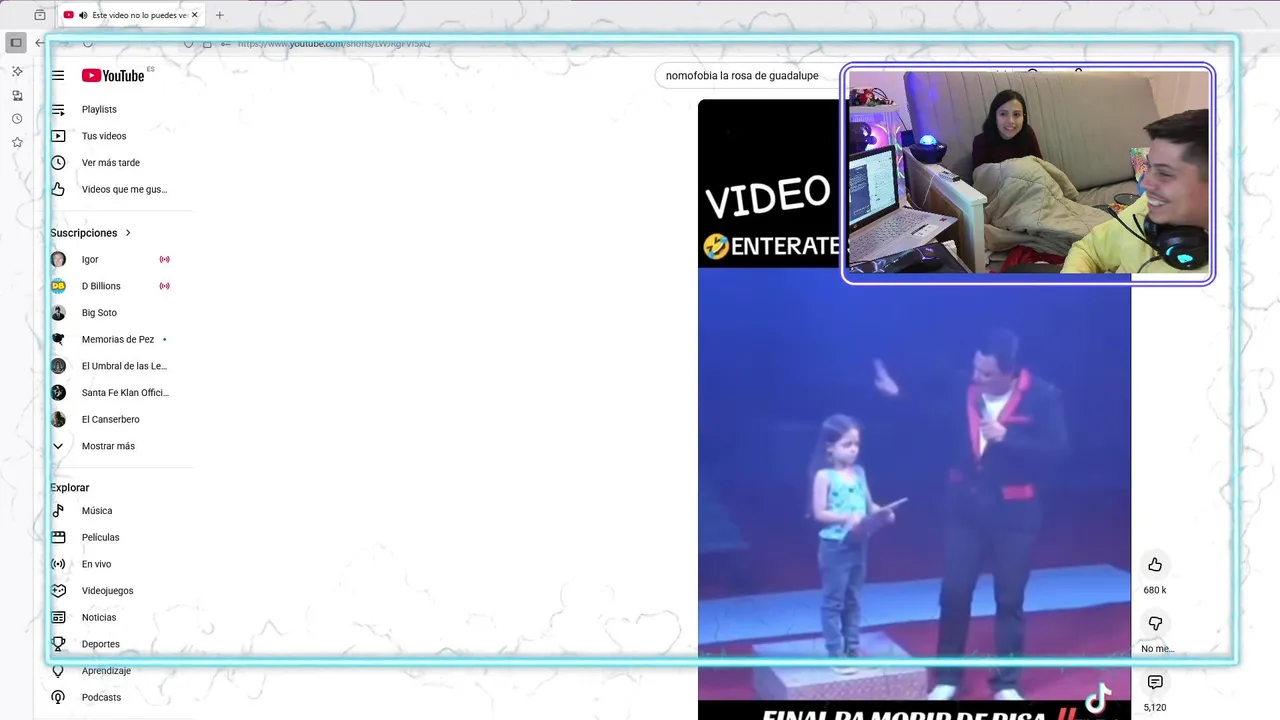Click the browser address bar URL
The image size is (1280, 720).
point(334,44)
